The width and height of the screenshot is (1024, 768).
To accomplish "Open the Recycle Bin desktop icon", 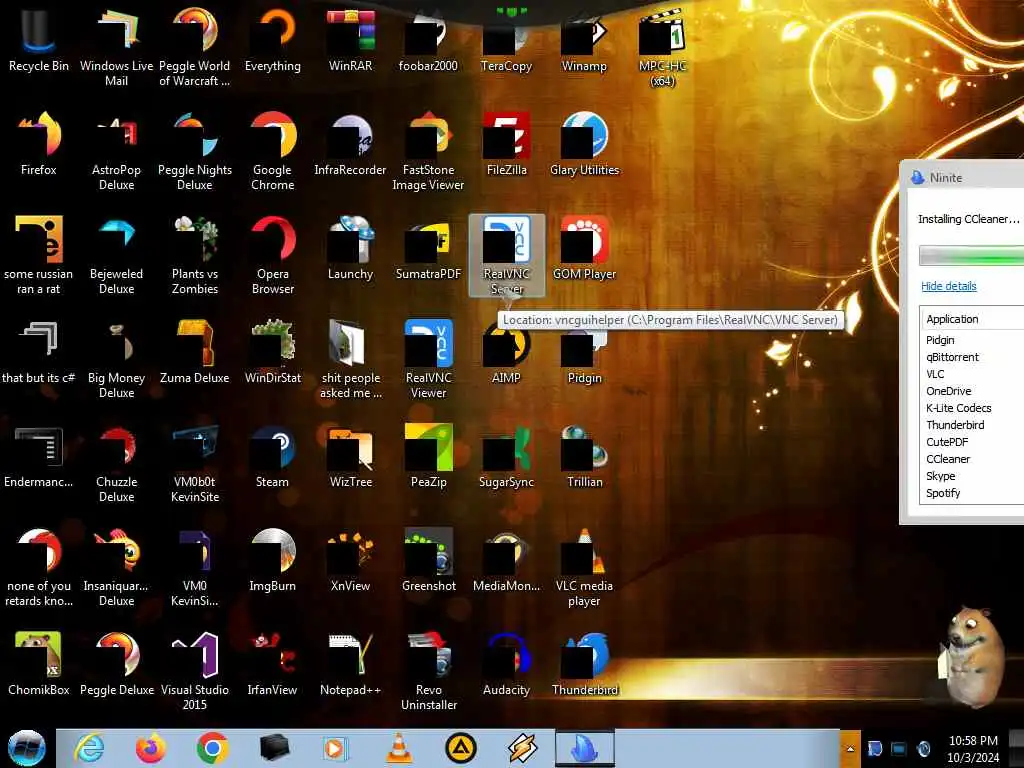I will tap(39, 39).
